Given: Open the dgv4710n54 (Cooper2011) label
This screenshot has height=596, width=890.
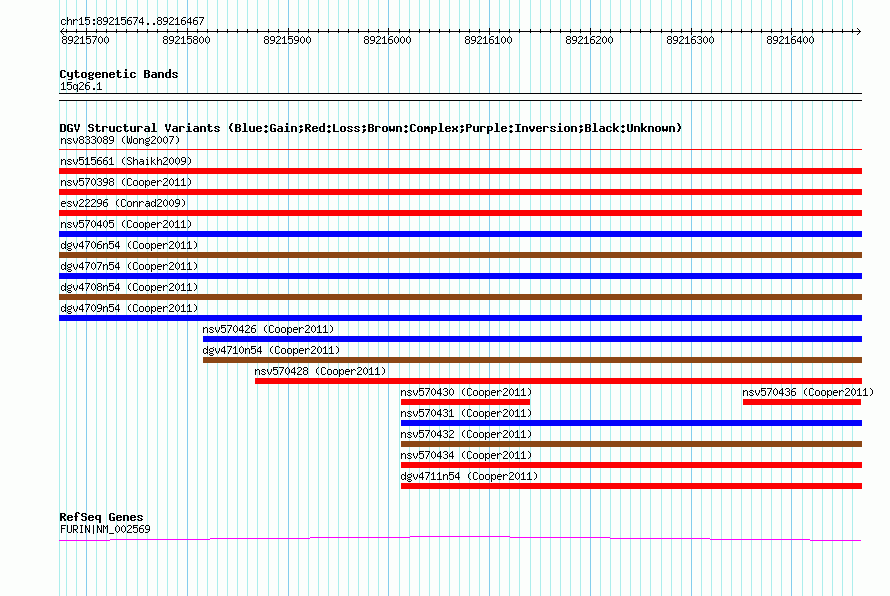Looking at the screenshot, I should click(x=271, y=350).
